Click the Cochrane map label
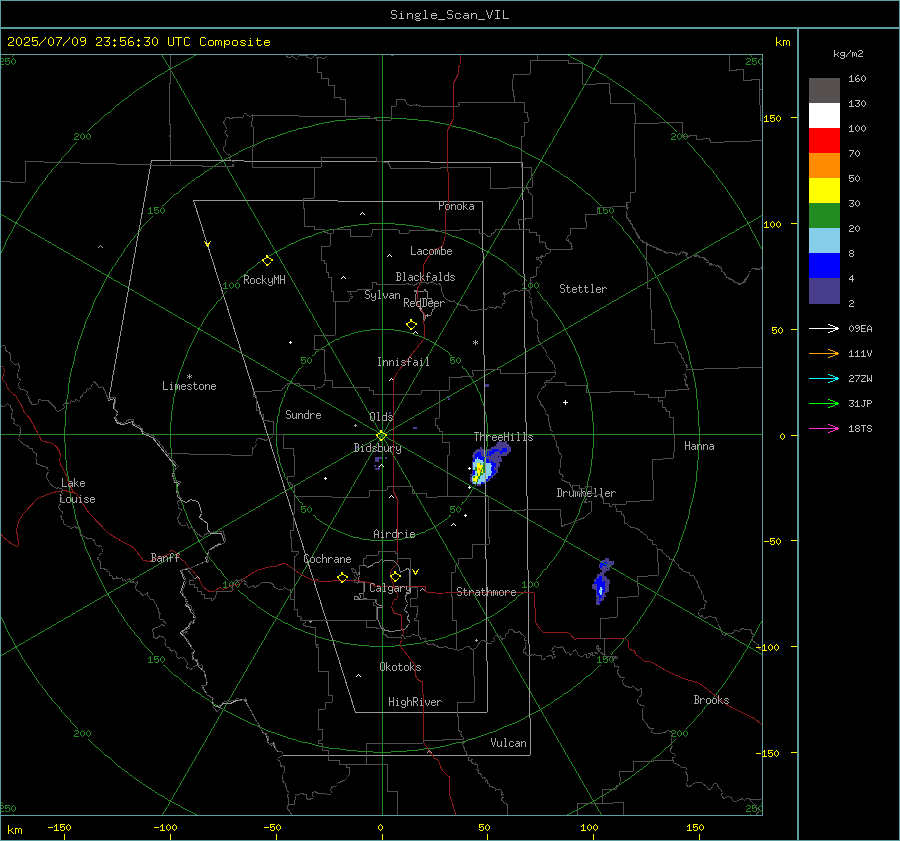Screen dimensions: 900x841 click(x=327, y=559)
